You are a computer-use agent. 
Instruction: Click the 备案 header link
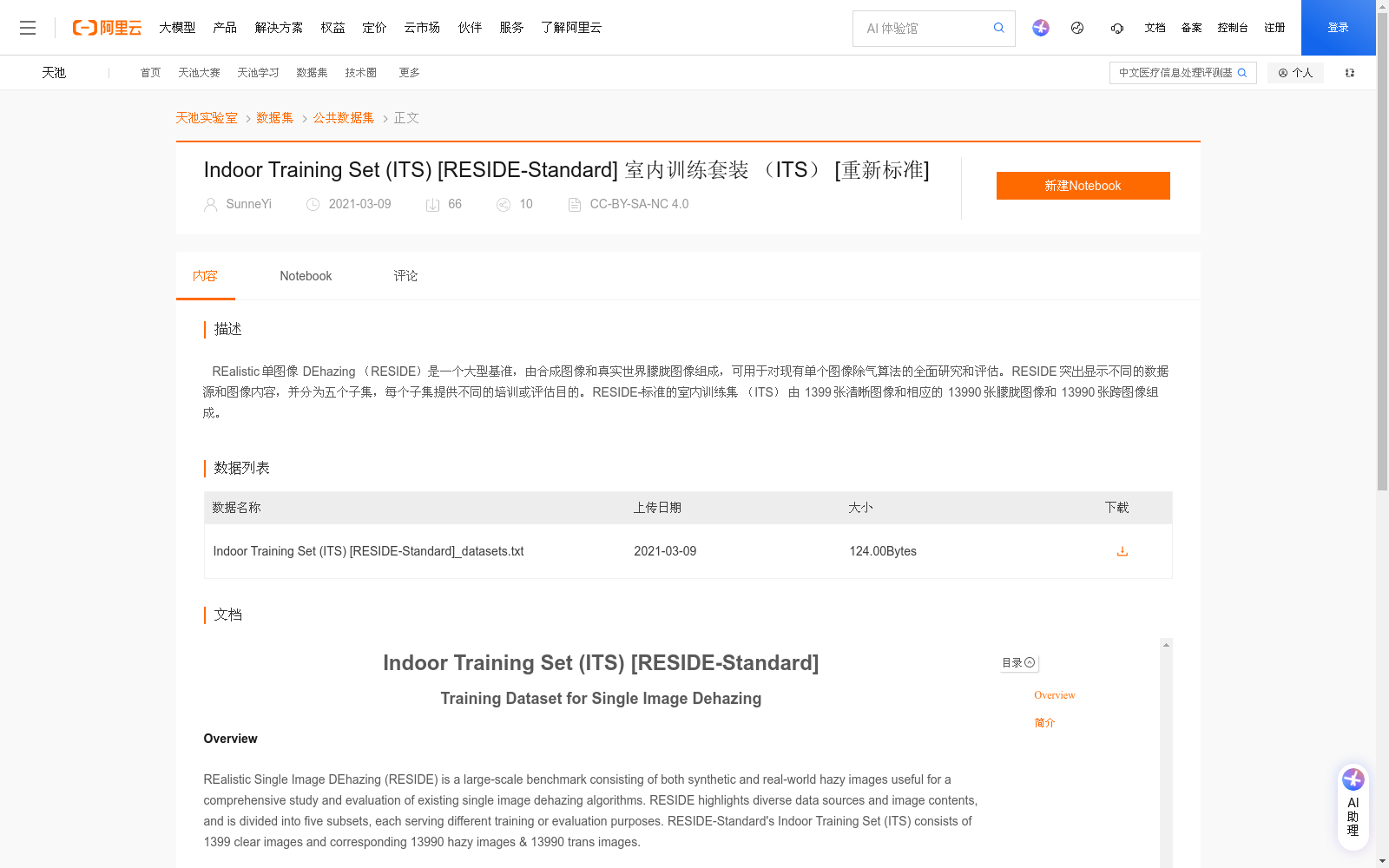(x=1191, y=28)
